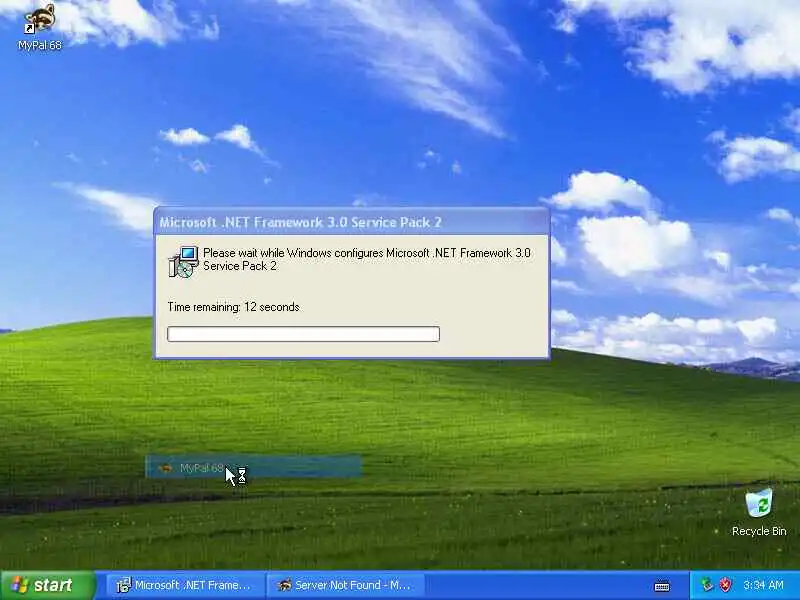800x600 pixels.
Task: Switch to Server Not Found taskbar item
Action: [347, 585]
